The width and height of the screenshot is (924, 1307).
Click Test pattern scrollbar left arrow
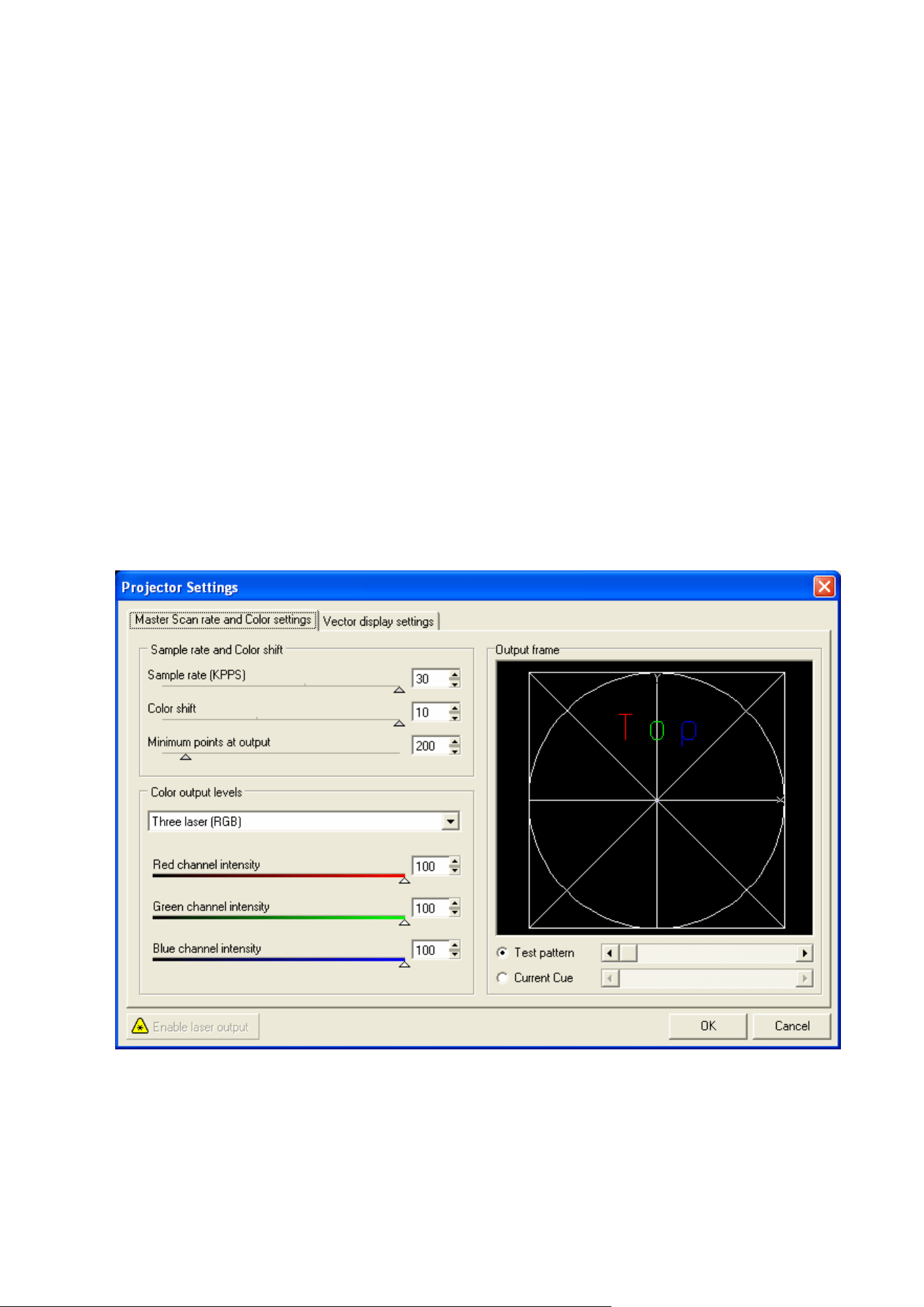point(610,953)
